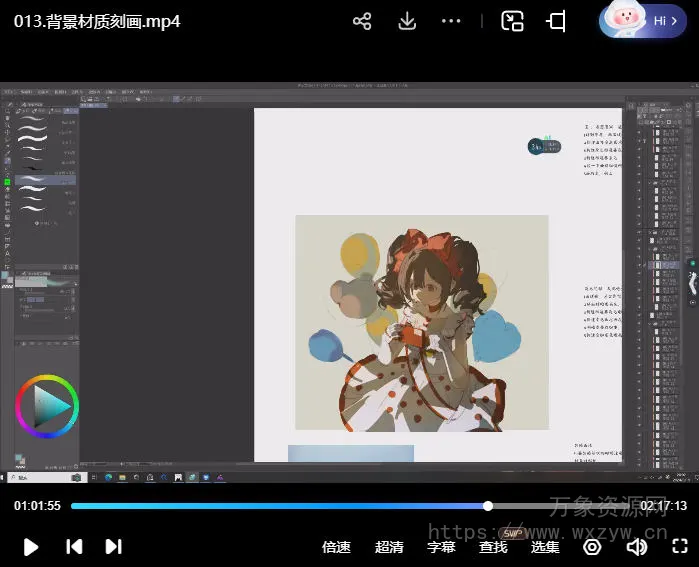Screen dimensions: 699x567
Task: Skip to the next video
Action: (113, 546)
